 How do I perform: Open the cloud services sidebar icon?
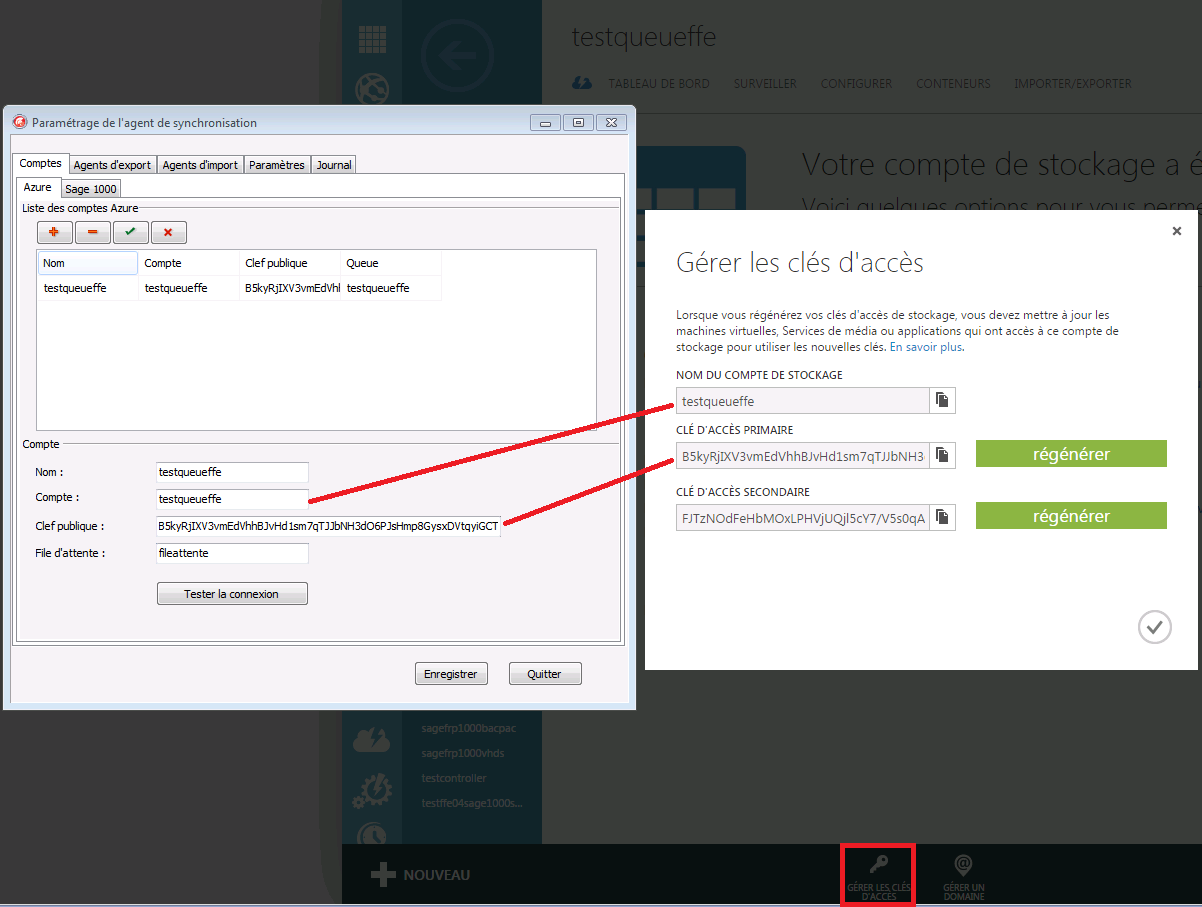pyautogui.click(x=372, y=741)
